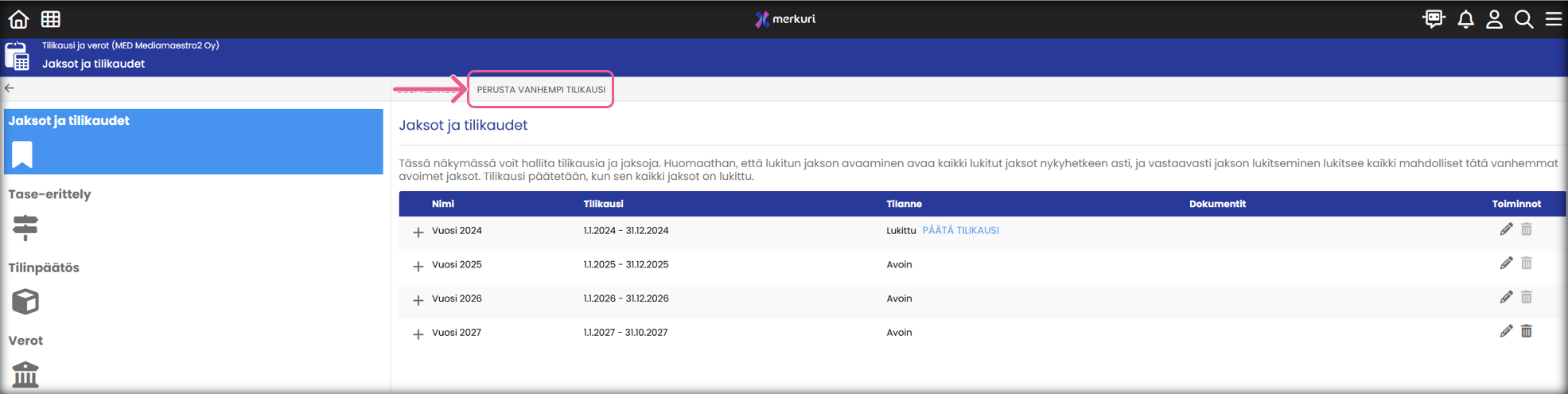The width and height of the screenshot is (1568, 394).
Task: Click the back arrow
Action: coord(10,88)
